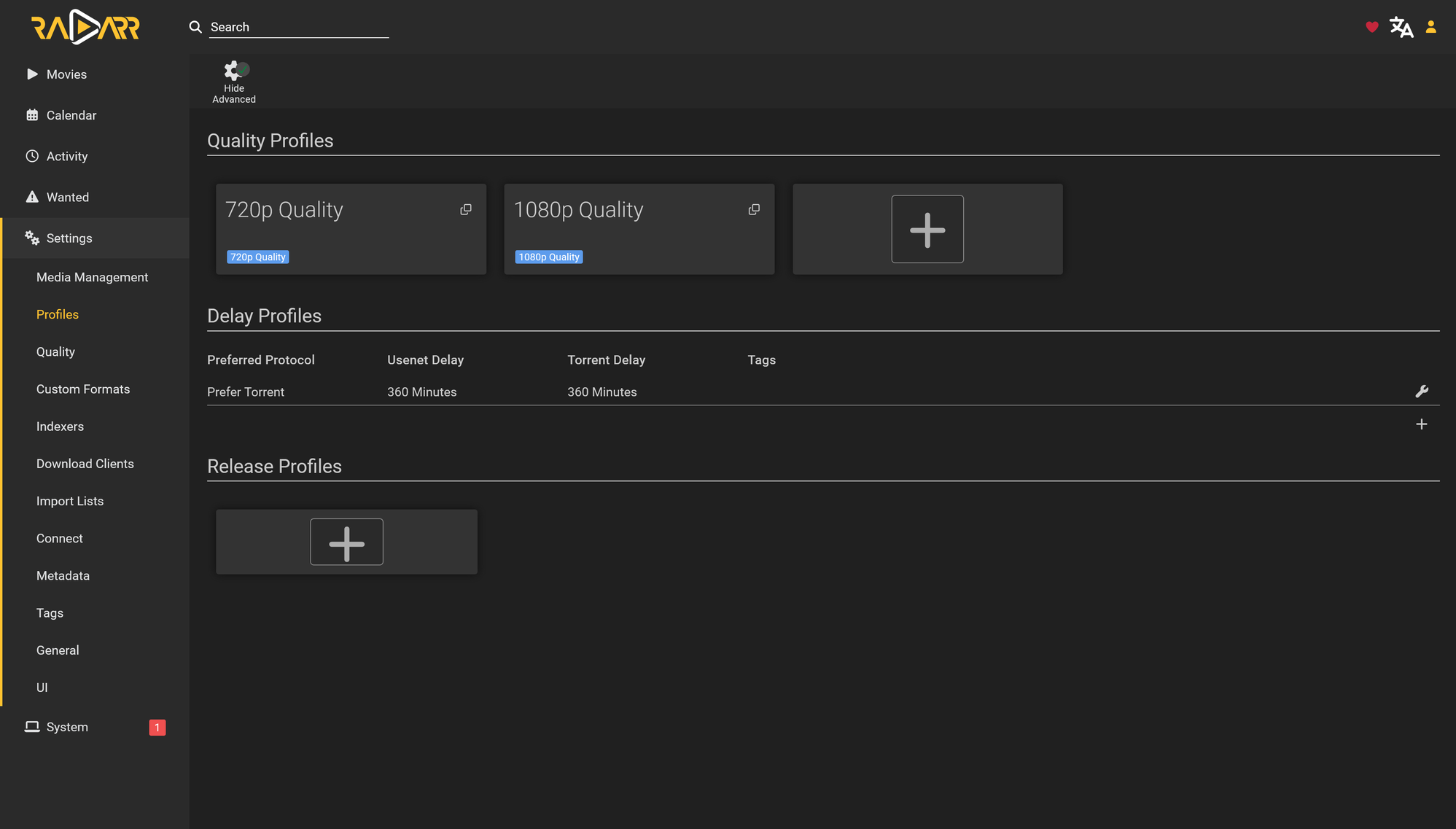The height and width of the screenshot is (829, 1456).
Task: Collapse the Settings sidebar section
Action: 95,238
